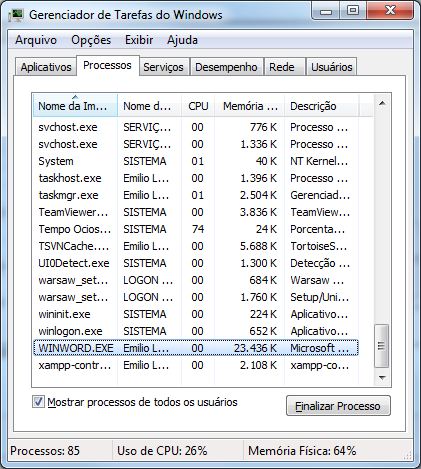The image size is (421, 469).
Task: Close the Task Manager window
Action: pyautogui.click(x=390, y=11)
